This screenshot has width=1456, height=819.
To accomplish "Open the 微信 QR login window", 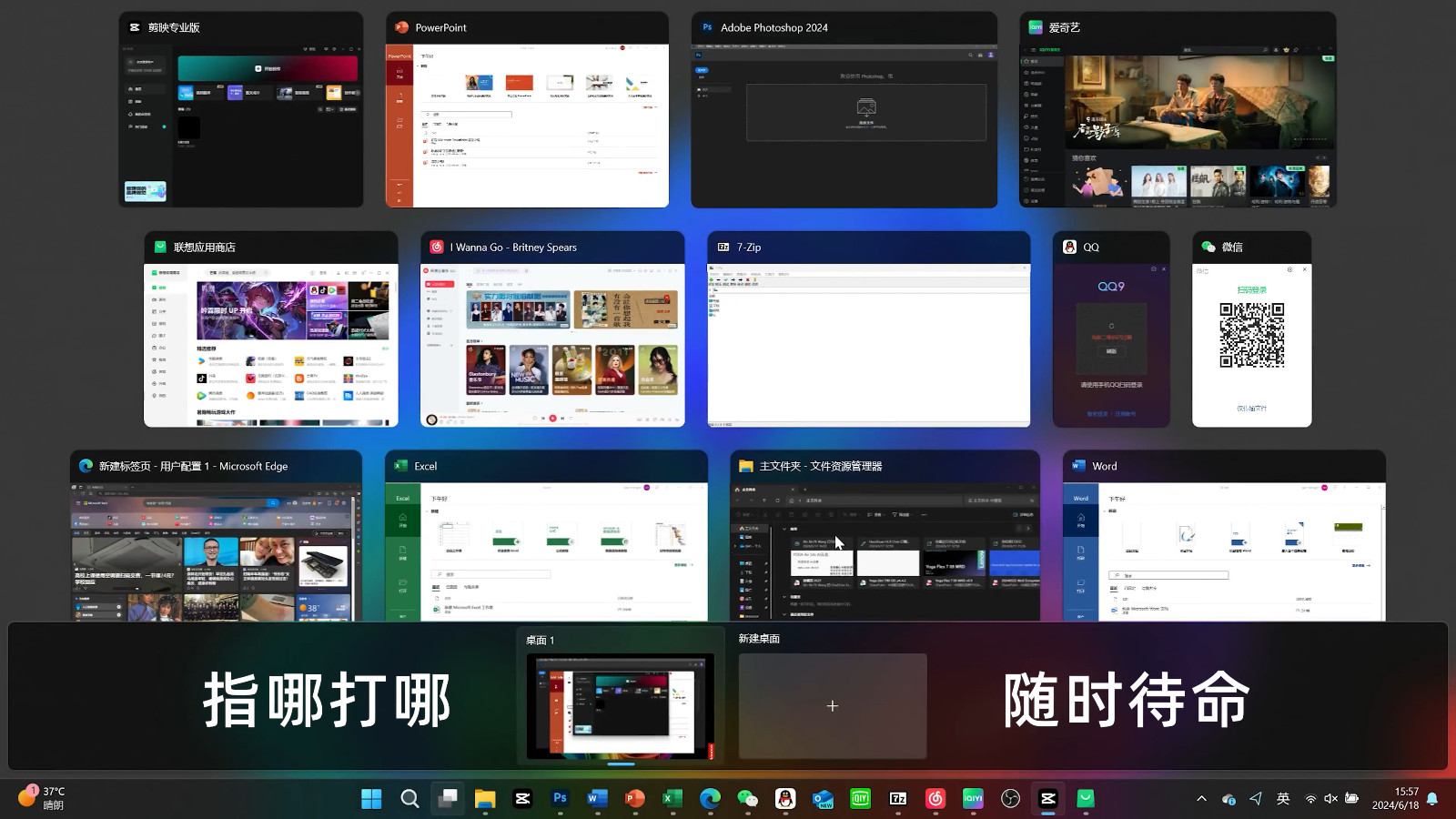I will tap(1252, 329).
